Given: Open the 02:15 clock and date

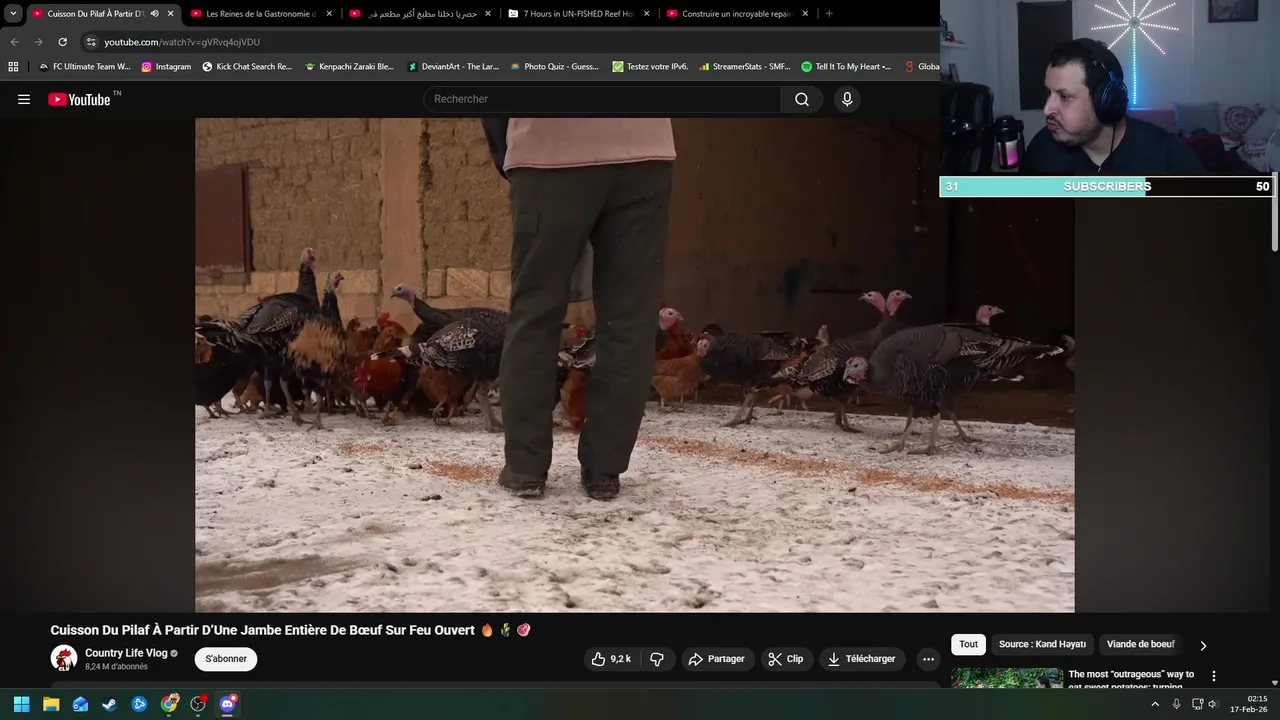Looking at the screenshot, I should [1249, 704].
